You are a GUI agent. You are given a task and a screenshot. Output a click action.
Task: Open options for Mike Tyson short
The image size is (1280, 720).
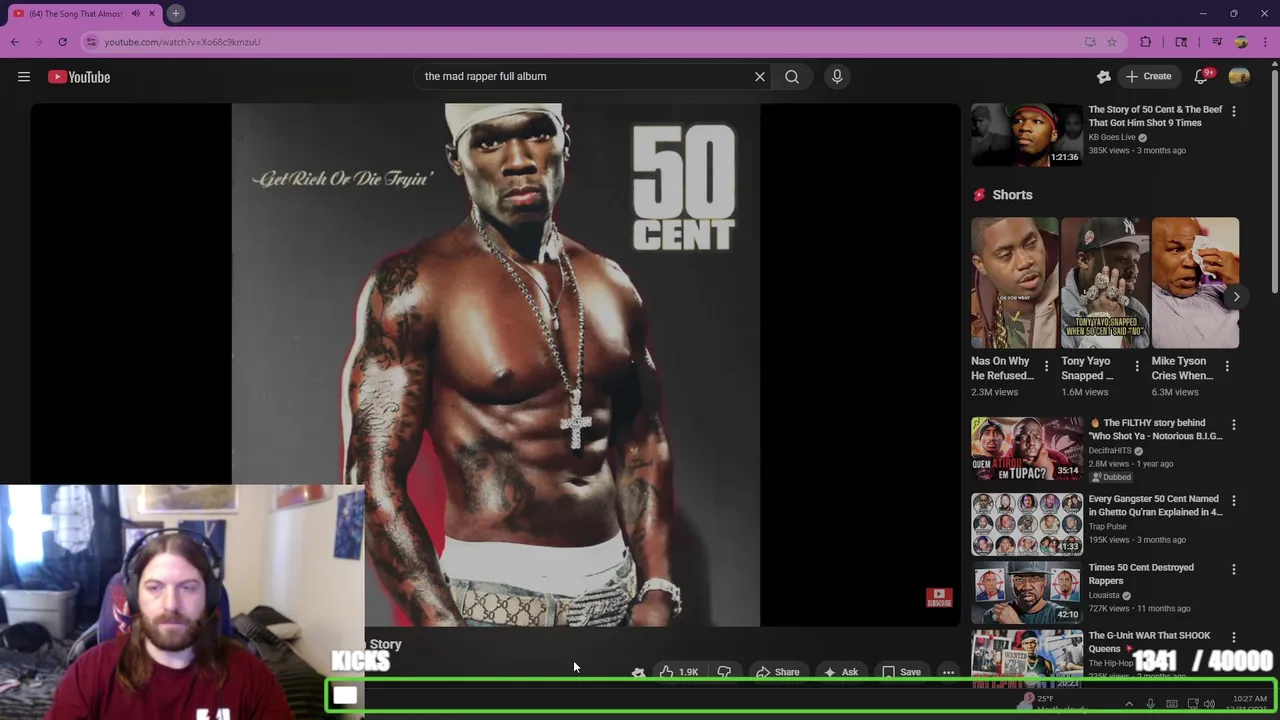1227,366
